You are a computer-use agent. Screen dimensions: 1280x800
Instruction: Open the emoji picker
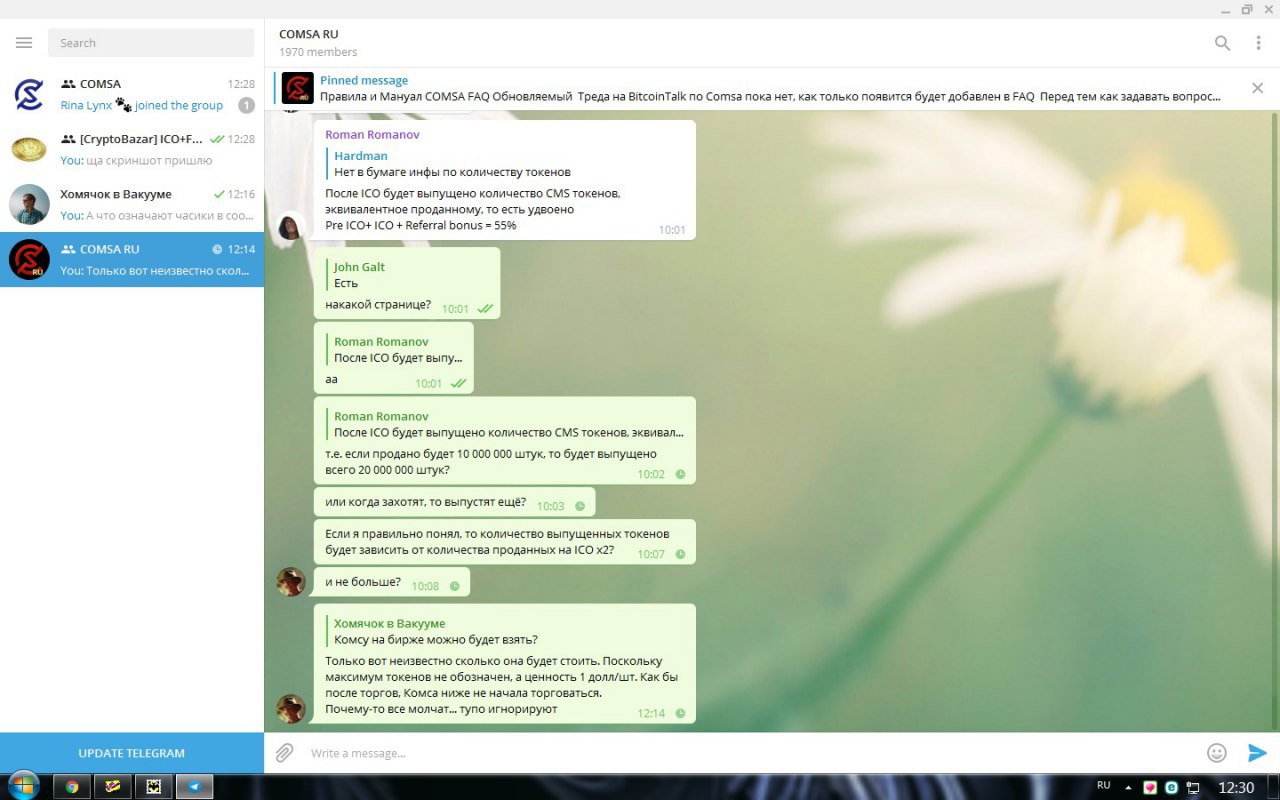coord(1217,753)
